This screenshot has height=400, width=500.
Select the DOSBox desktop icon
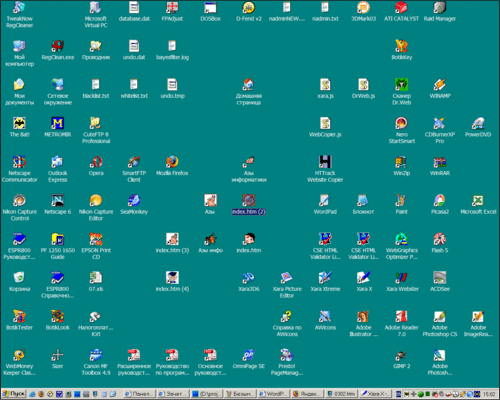(210, 7)
